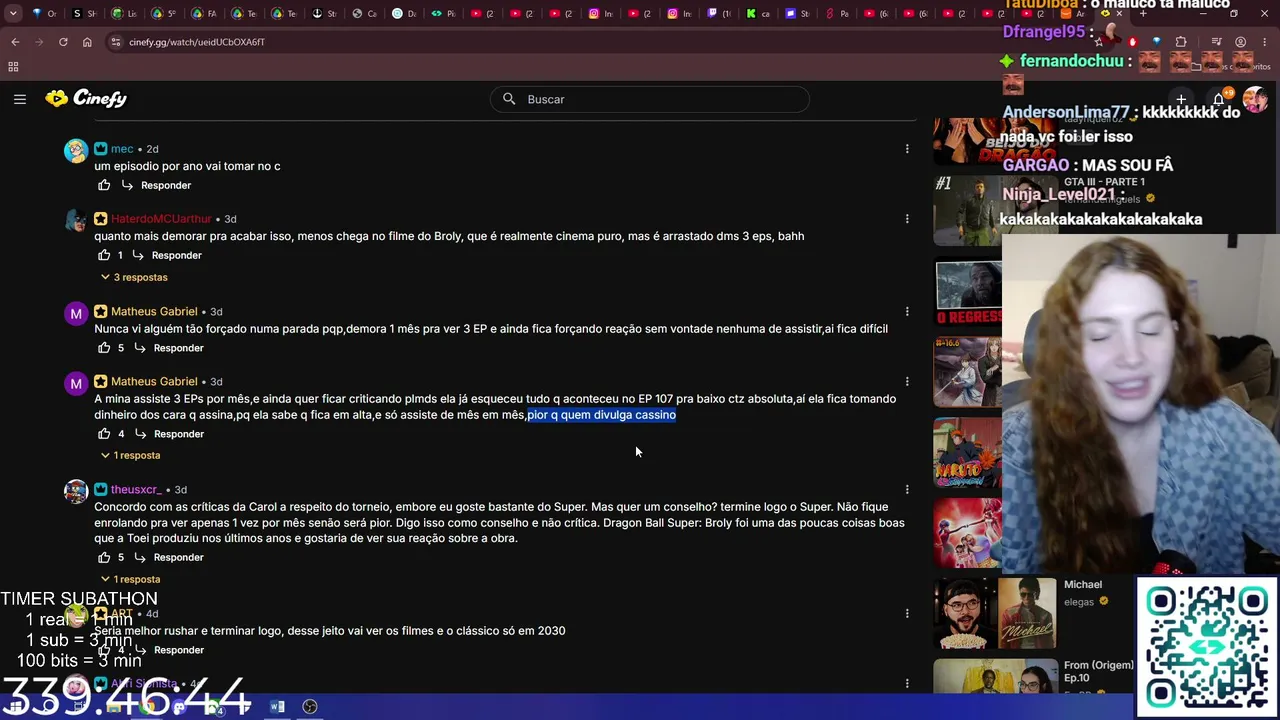1280x720 pixels.
Task: Open the Michael video thumbnail
Action: point(995,611)
